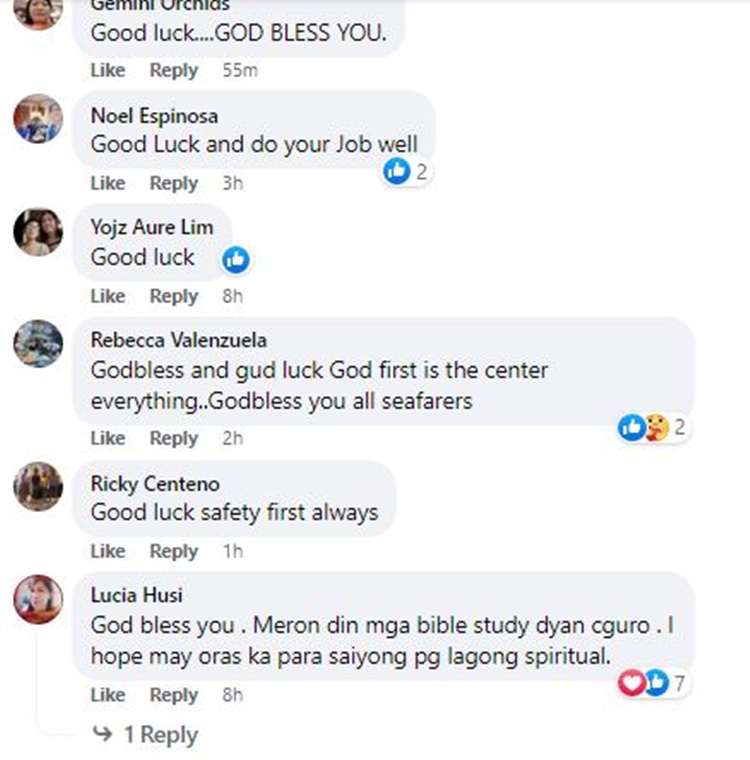Like Noel Espinosa's comment
750x760 pixels.
107,183
